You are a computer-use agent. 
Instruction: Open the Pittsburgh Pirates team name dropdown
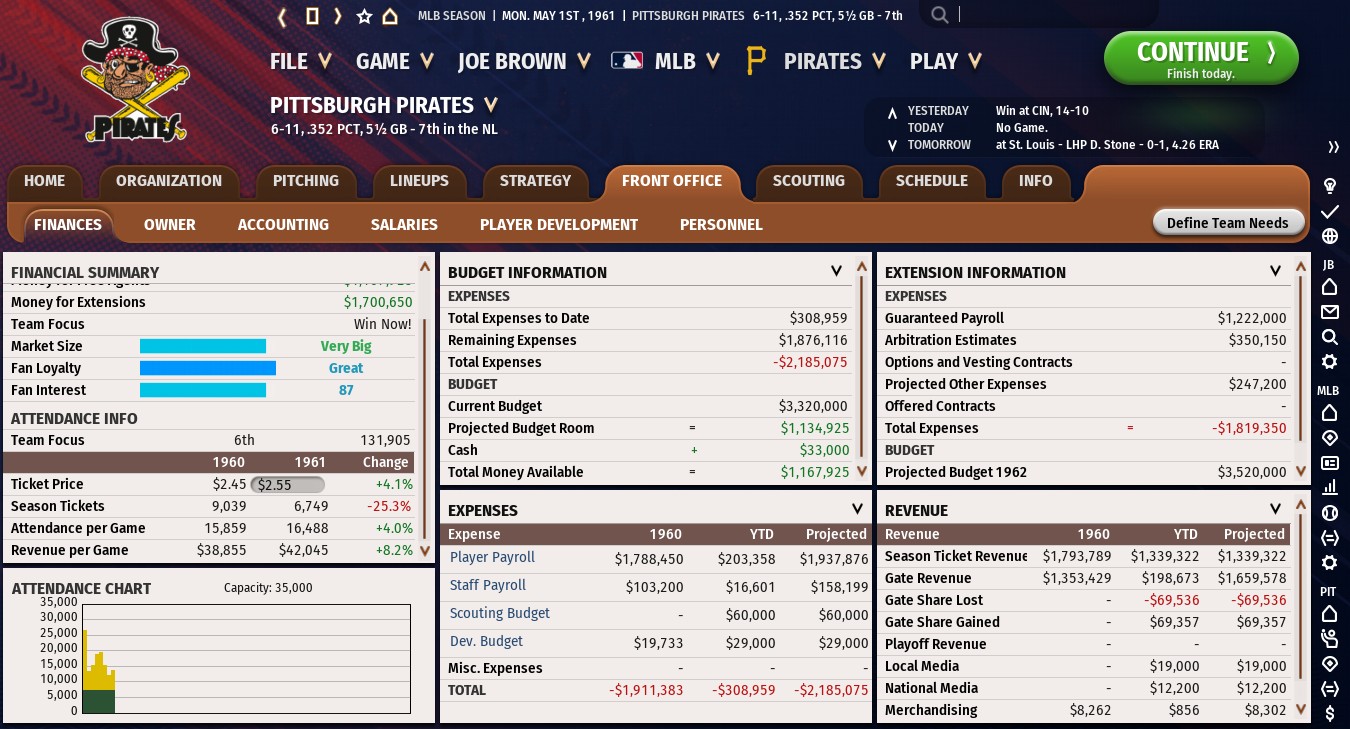[x=491, y=105]
